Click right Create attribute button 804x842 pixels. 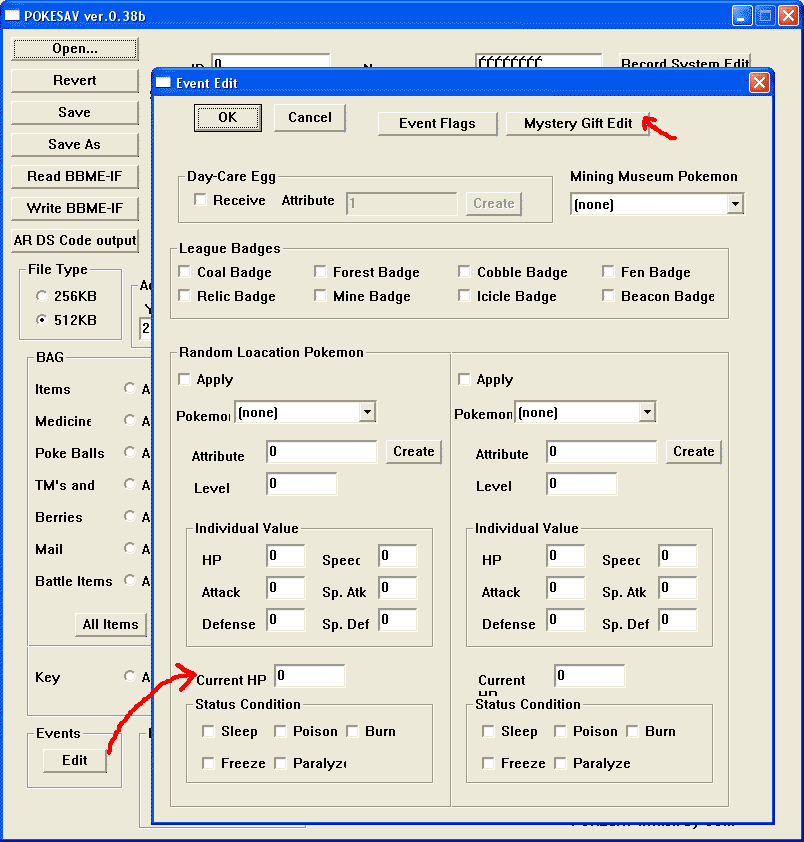coord(693,452)
